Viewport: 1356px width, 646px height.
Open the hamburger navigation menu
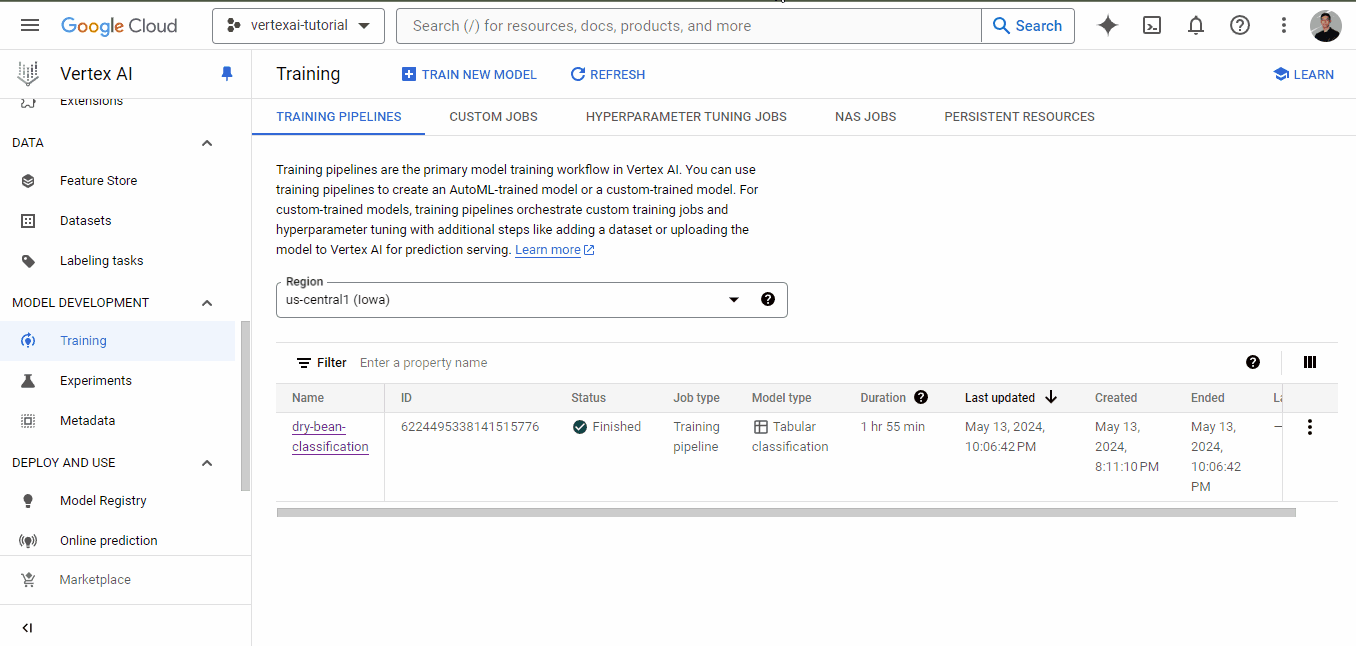(30, 26)
